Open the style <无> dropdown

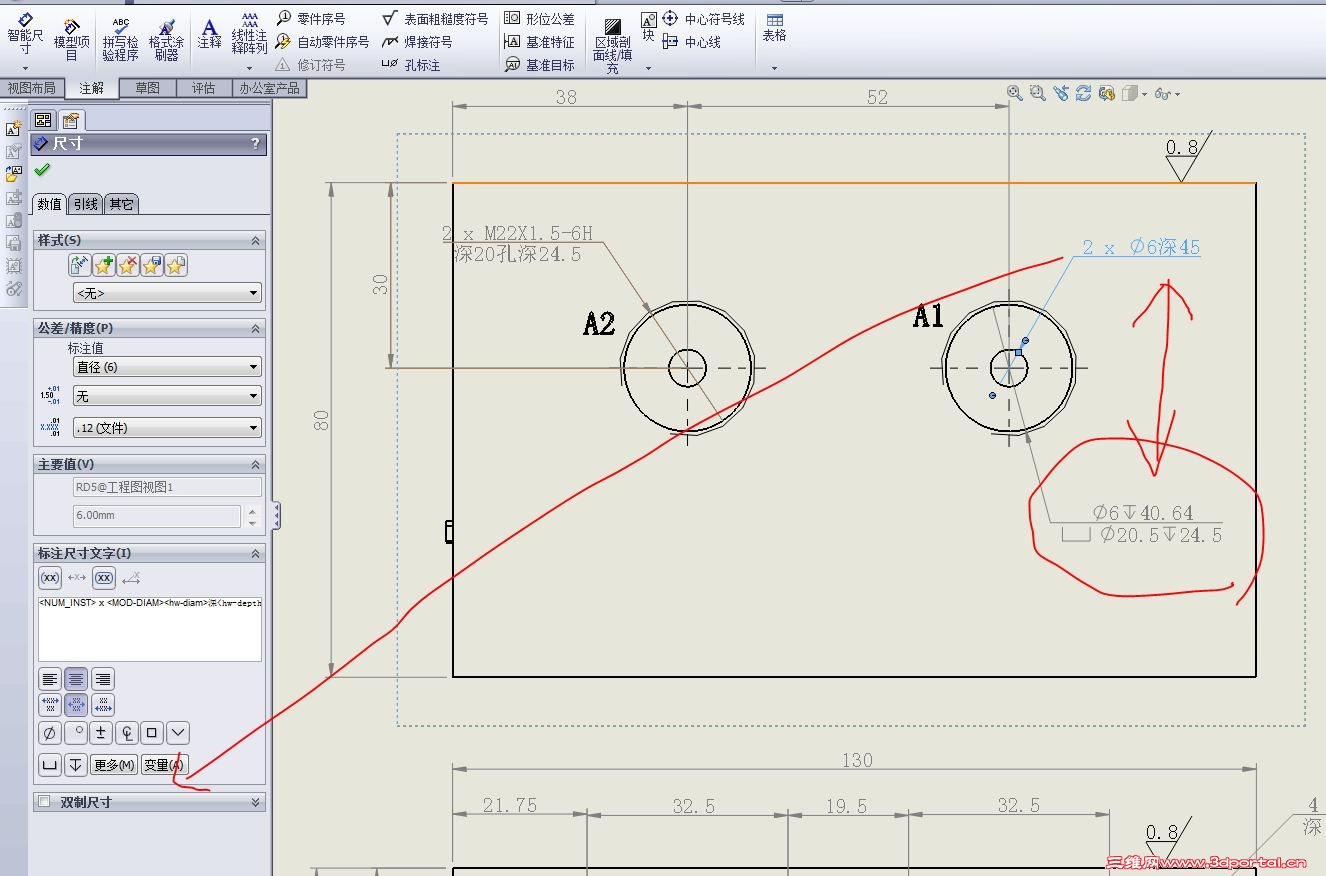[x=168, y=293]
